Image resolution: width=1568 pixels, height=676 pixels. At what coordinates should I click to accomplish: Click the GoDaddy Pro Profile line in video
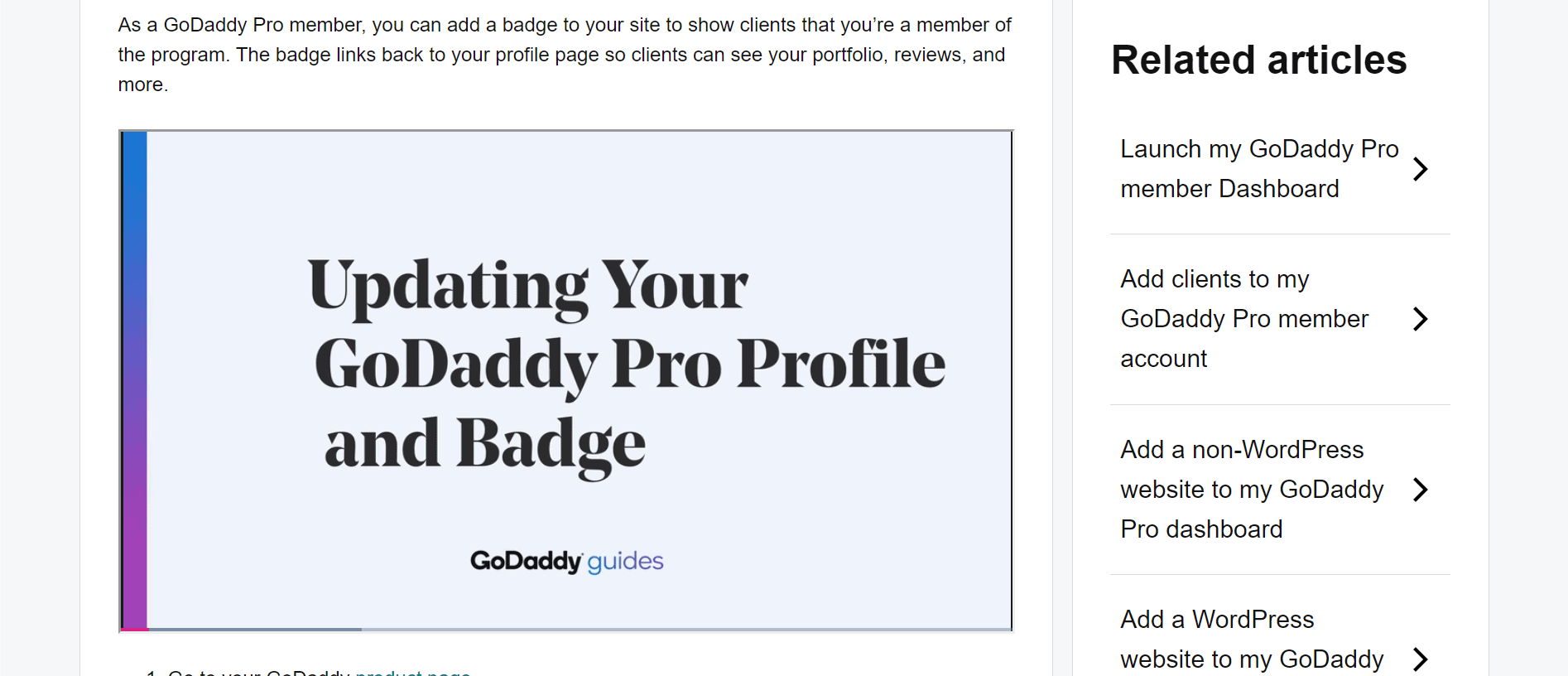point(630,365)
